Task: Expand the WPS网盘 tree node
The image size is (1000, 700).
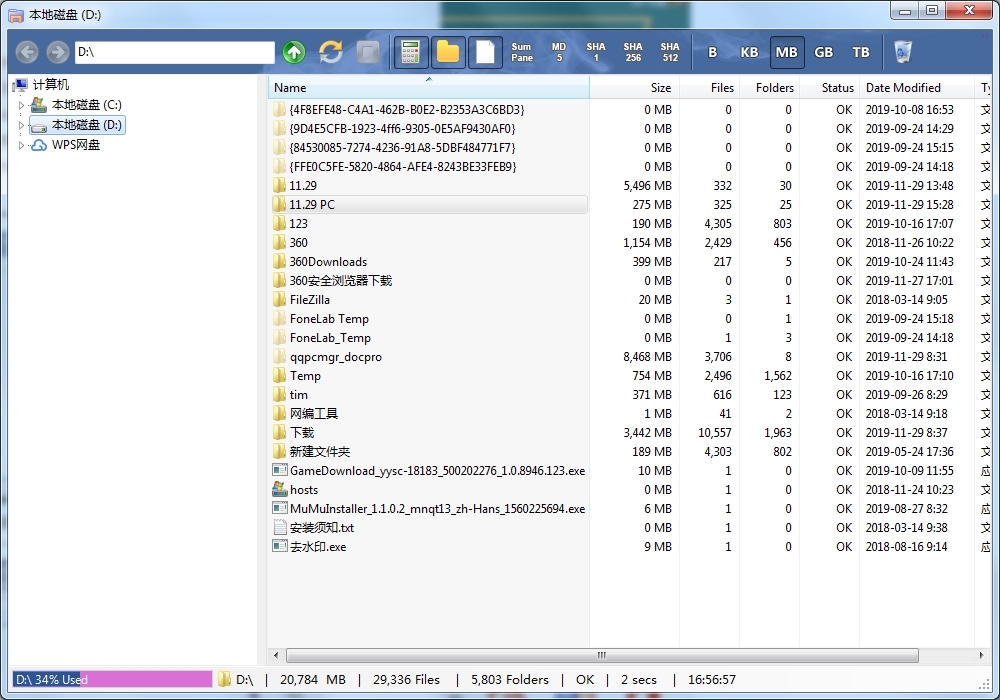Action: coord(21,145)
